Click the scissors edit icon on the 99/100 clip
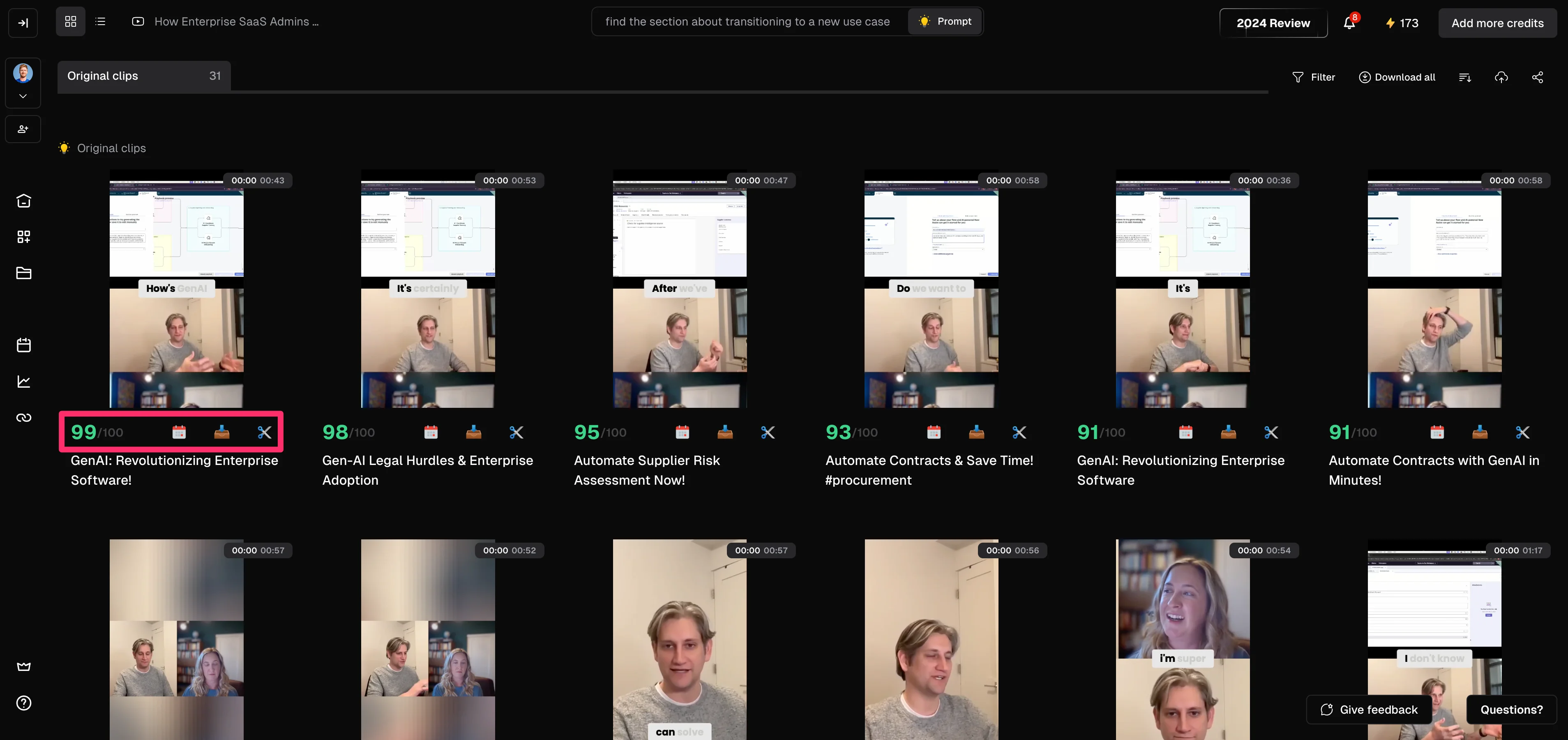This screenshot has height=740, width=1568. tap(264, 432)
